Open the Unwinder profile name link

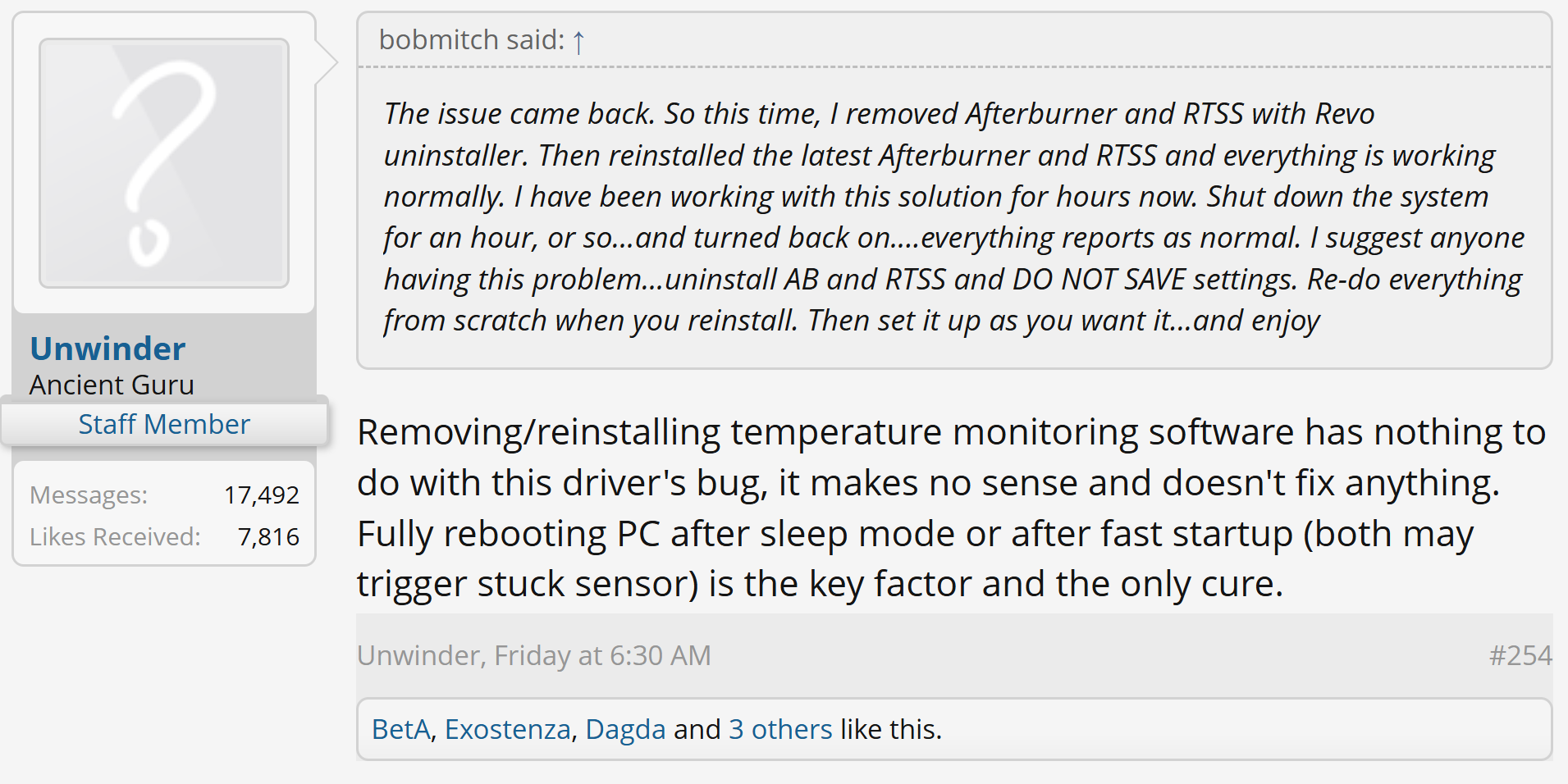click(107, 349)
